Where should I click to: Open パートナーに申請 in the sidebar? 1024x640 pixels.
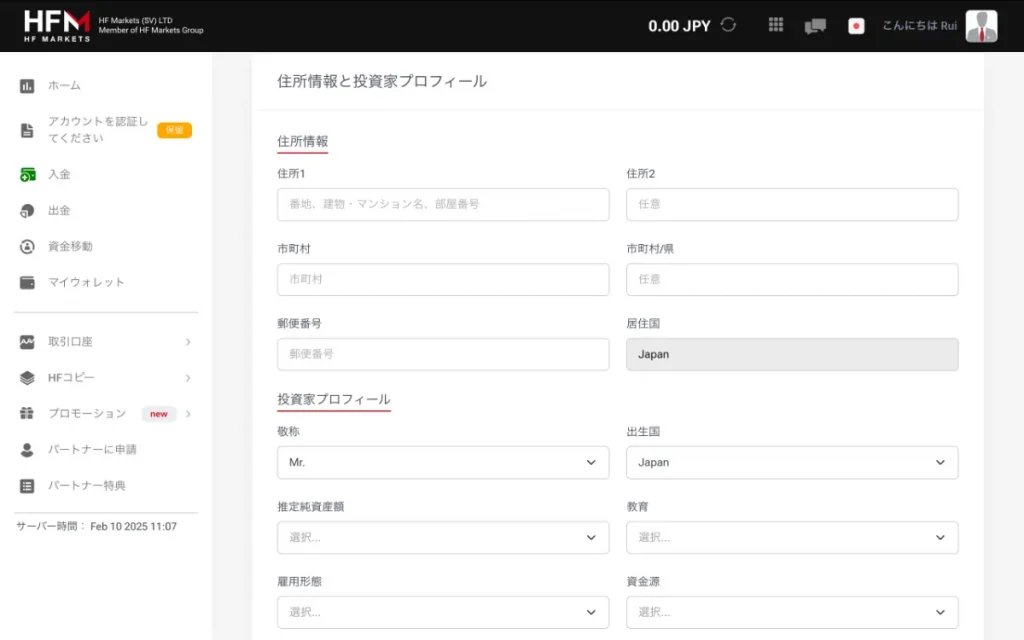[92, 449]
